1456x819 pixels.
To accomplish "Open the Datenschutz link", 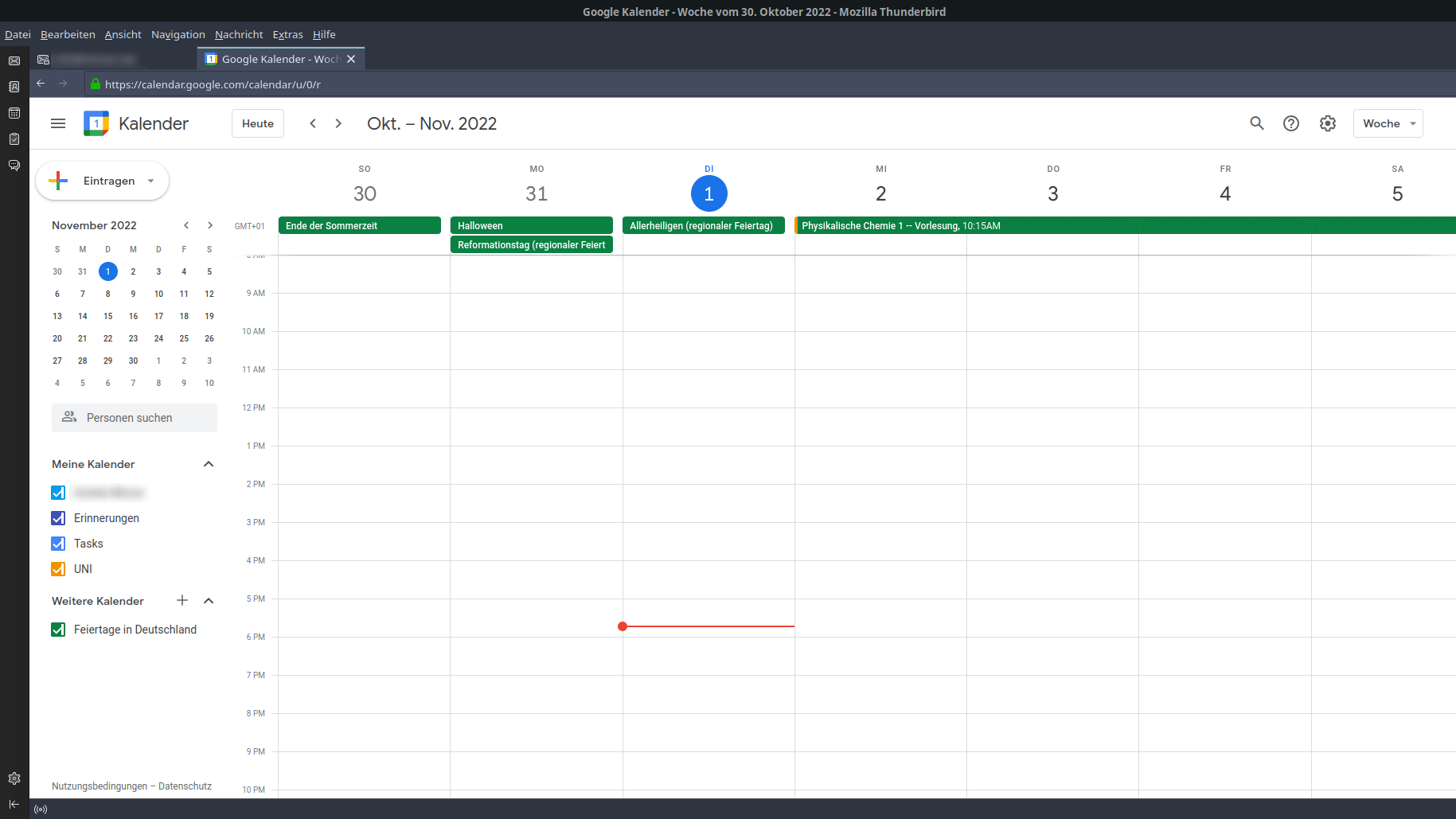I will (185, 786).
